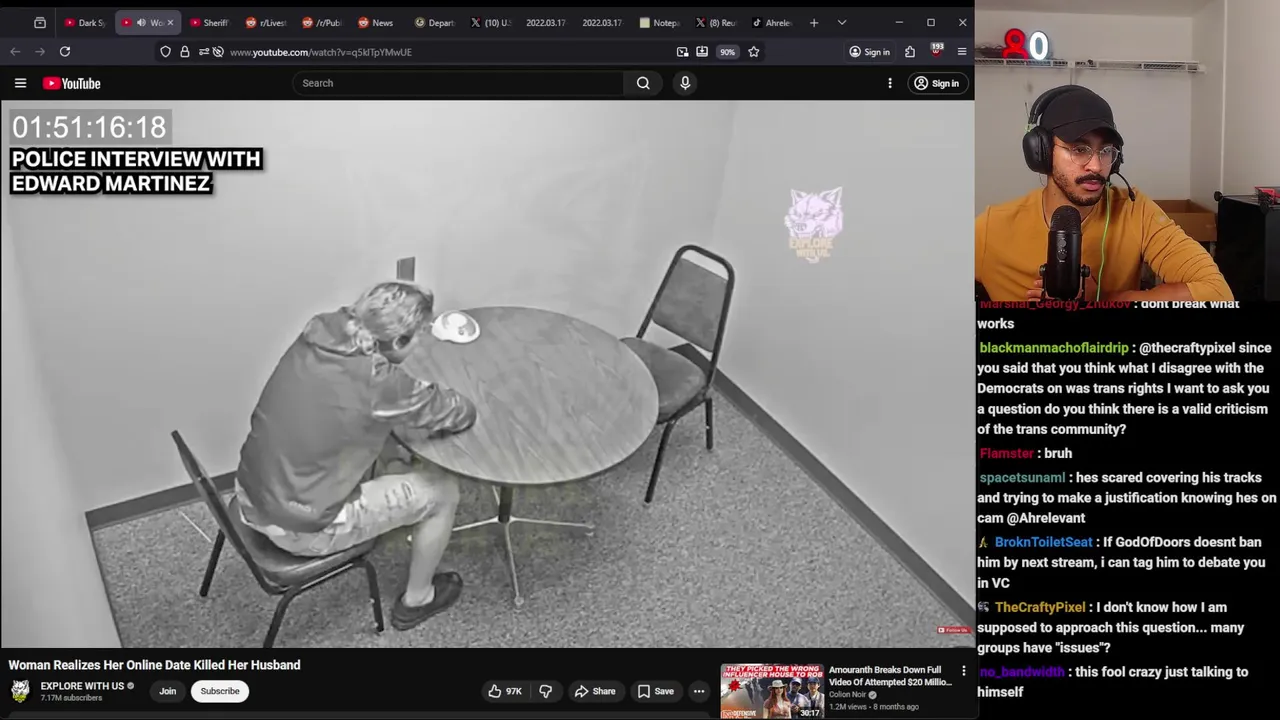Image resolution: width=1280 pixels, height=720 pixels.
Task: Bookmark this page with star icon
Action: pos(754,52)
